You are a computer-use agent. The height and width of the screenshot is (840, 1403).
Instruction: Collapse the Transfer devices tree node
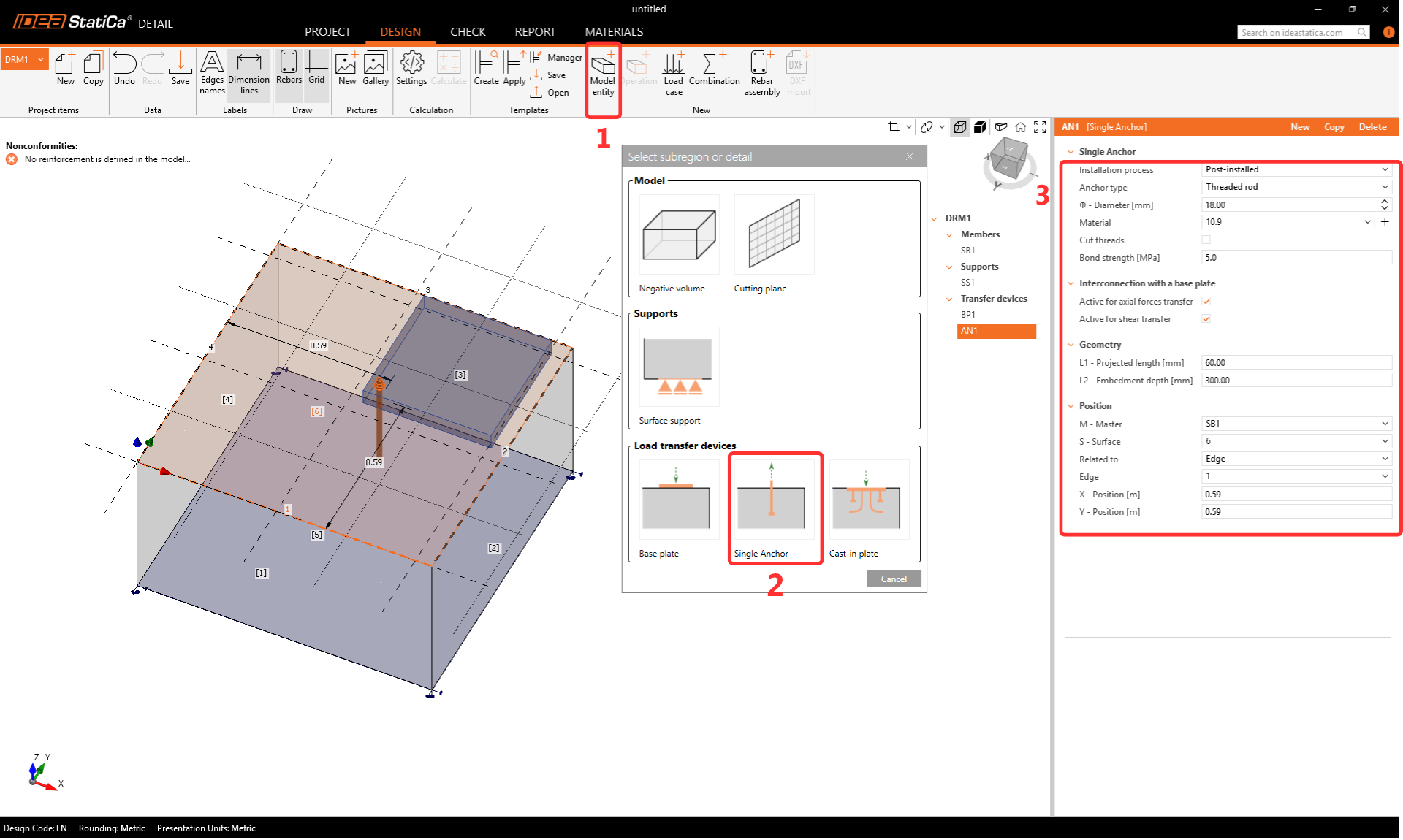coord(949,299)
